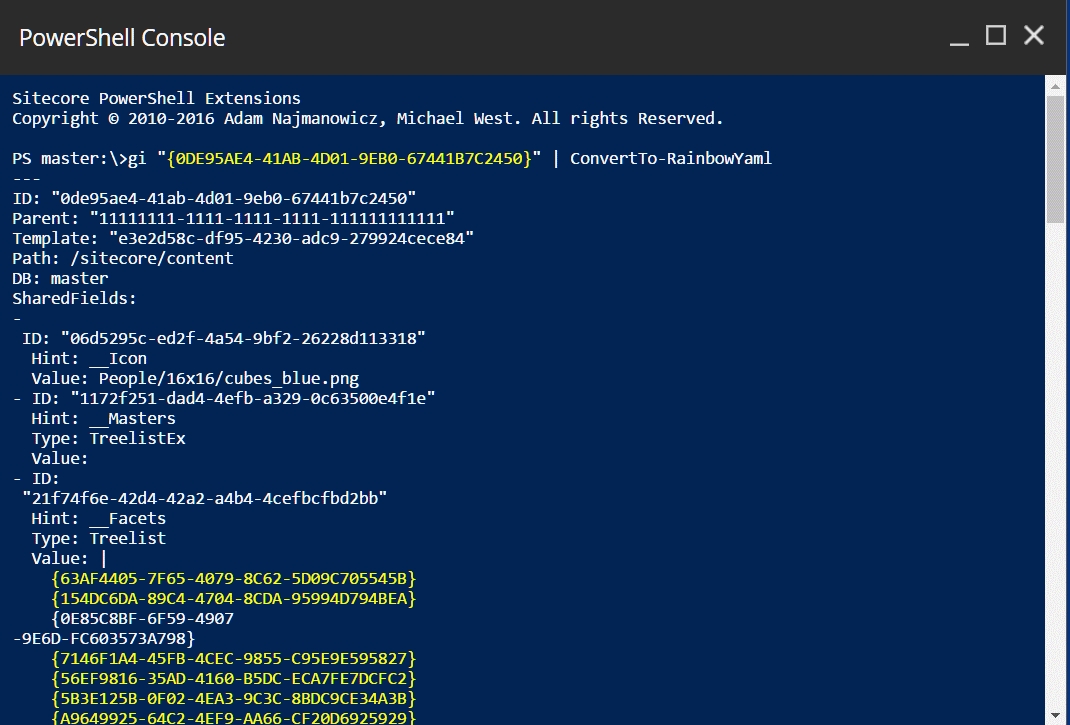Click the GUID starting with 63AF4405
1070x725 pixels.
pyautogui.click(x=233, y=578)
